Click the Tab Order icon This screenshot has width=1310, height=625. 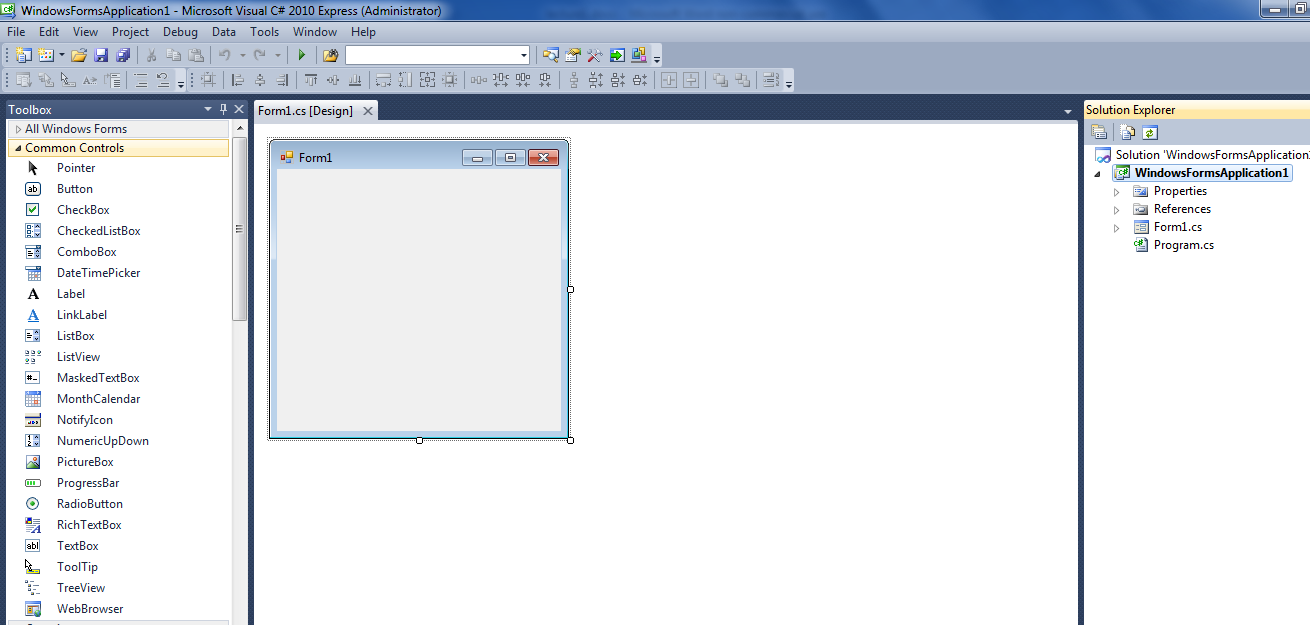[771, 80]
